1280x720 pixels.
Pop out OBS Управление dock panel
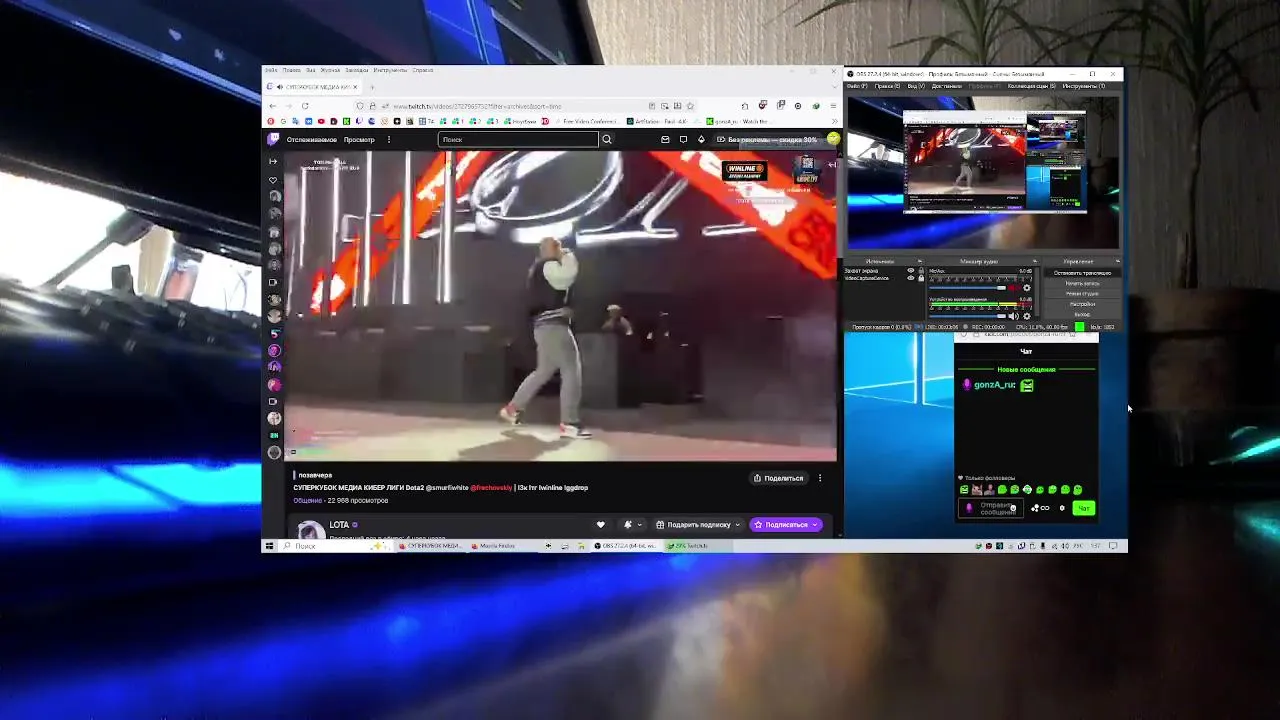point(1117,261)
